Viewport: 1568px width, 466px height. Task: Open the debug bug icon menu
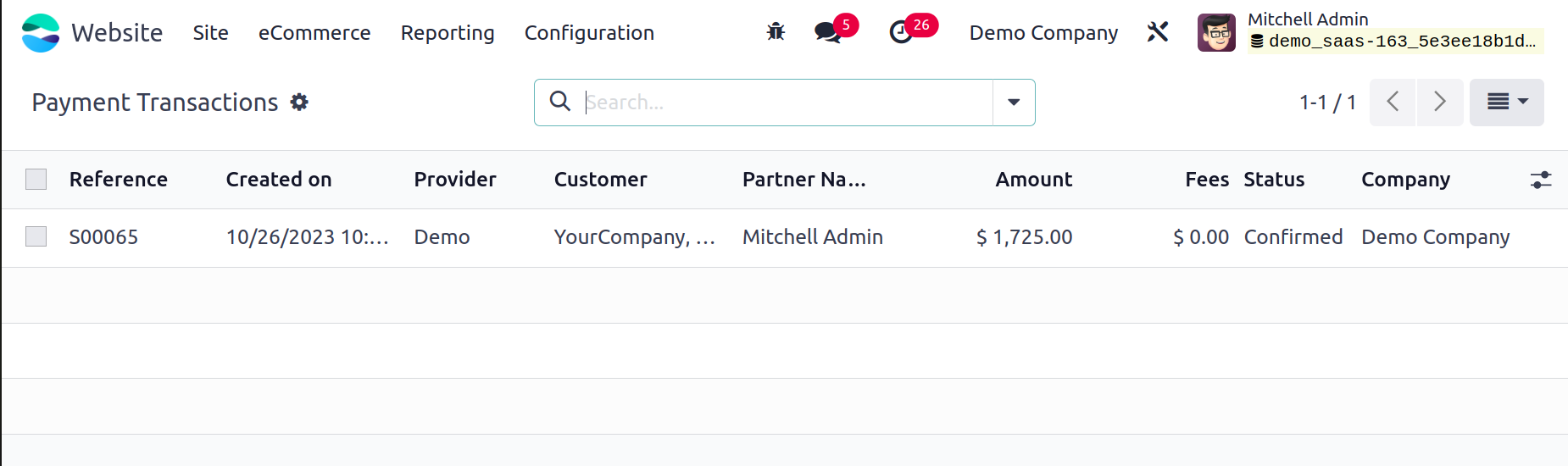[x=776, y=32]
